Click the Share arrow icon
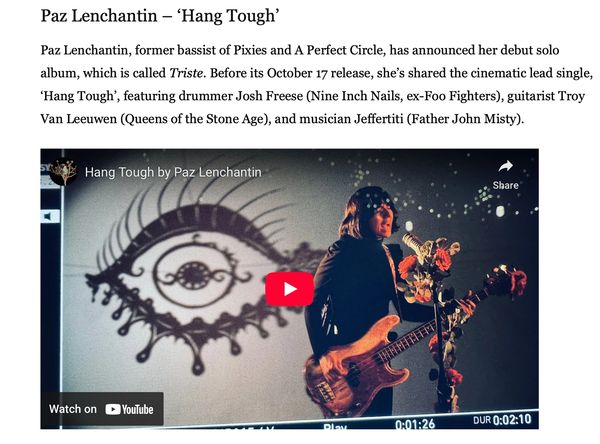Viewport: 600px width, 444px height. point(505,166)
